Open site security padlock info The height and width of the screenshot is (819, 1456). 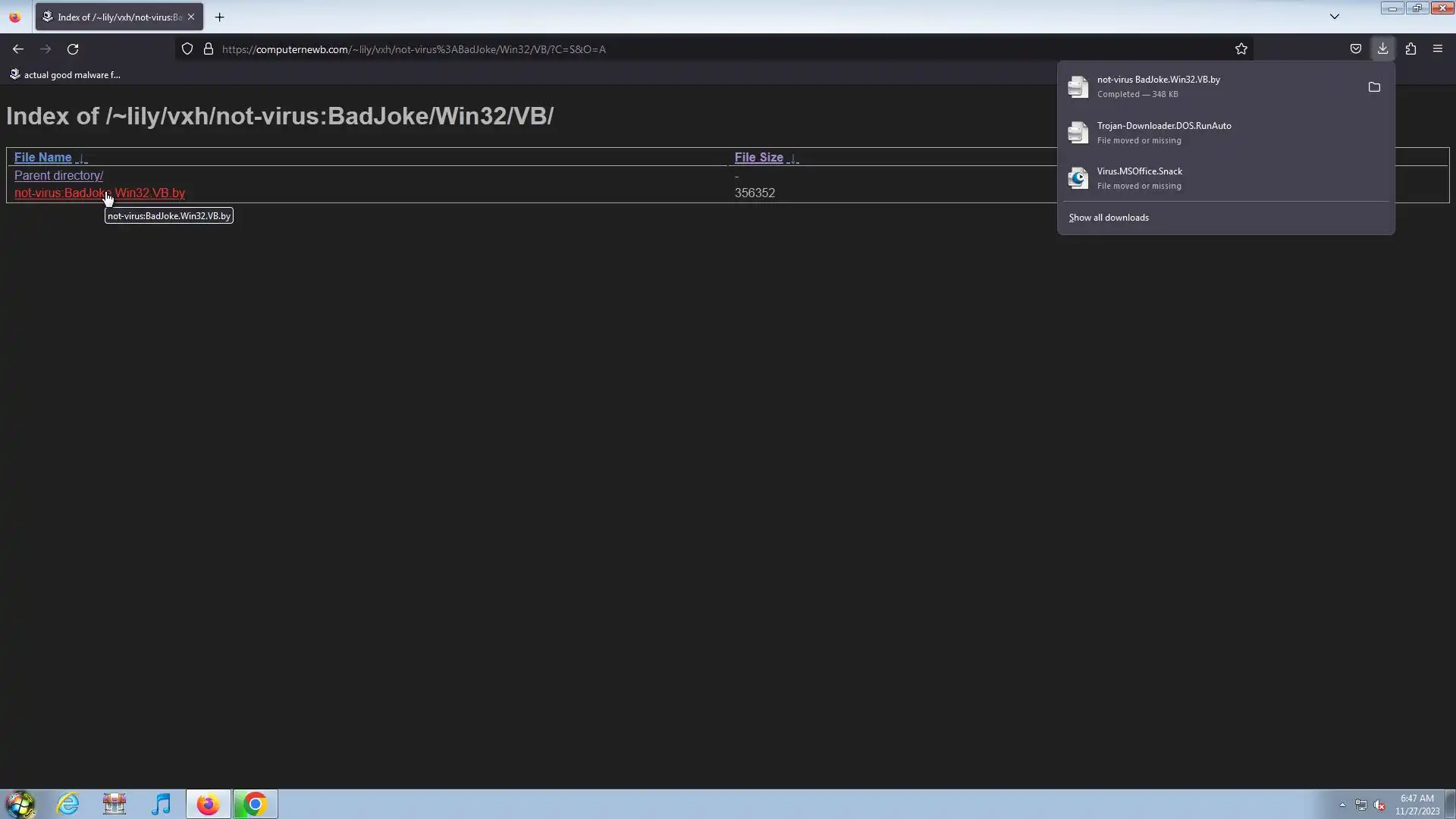[x=208, y=49]
